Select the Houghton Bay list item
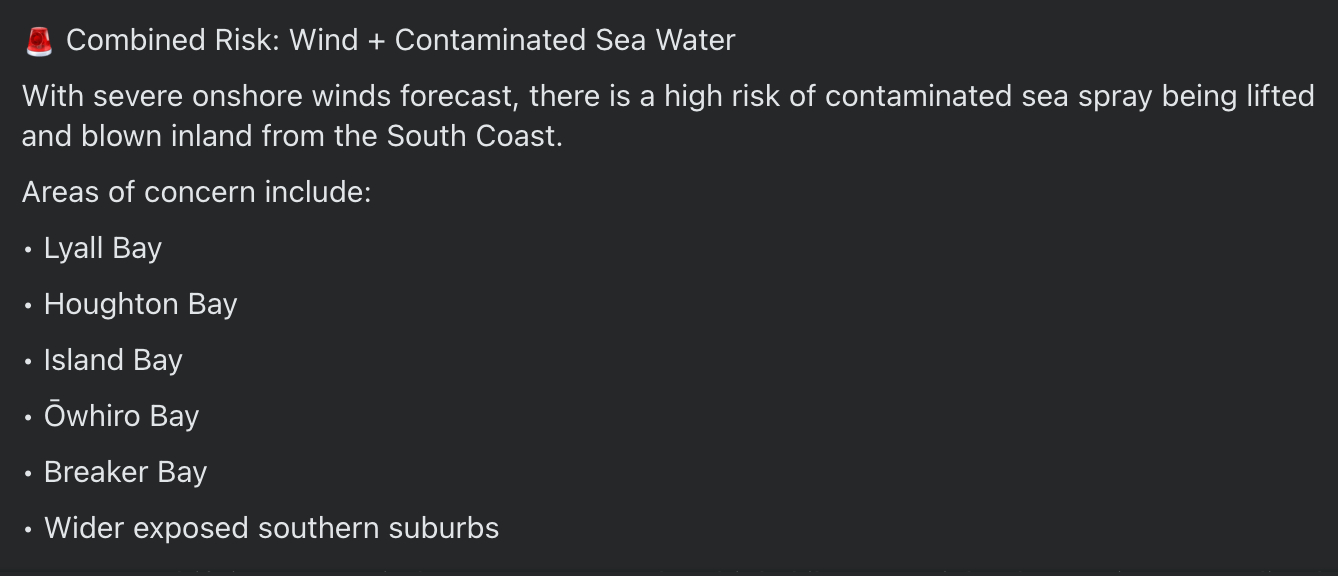Image resolution: width=1338 pixels, height=576 pixels. coord(140,304)
